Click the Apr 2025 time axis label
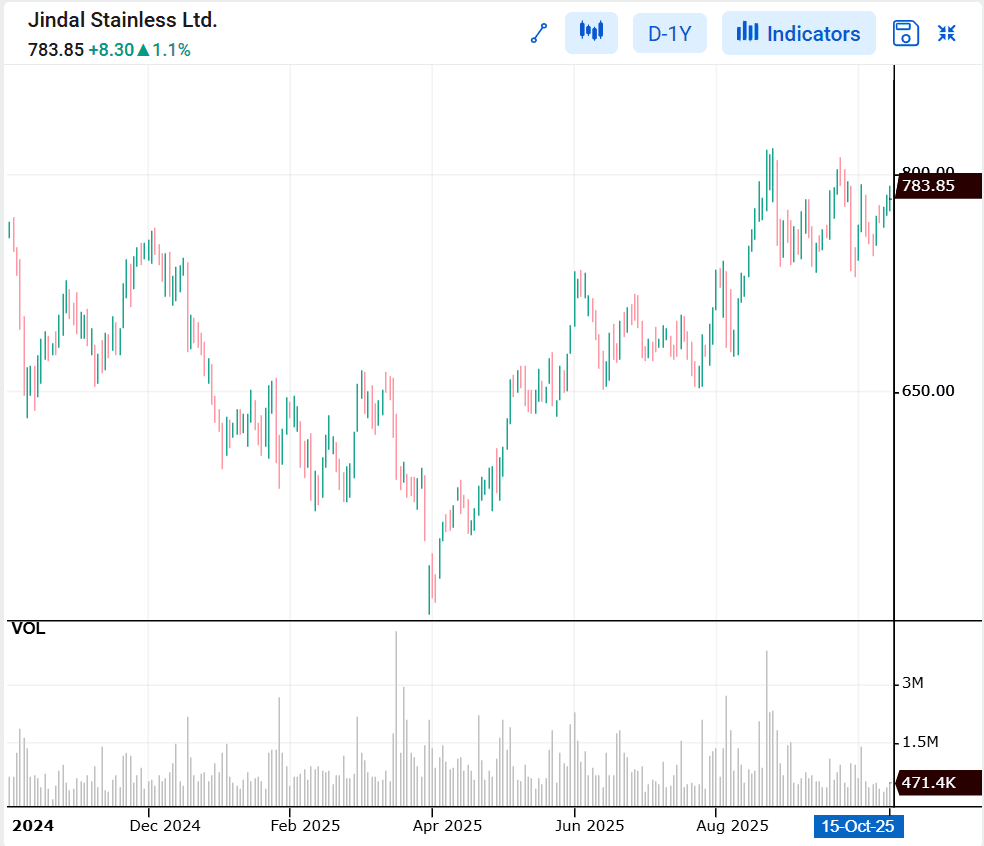The width and height of the screenshot is (984, 846). tap(447, 826)
